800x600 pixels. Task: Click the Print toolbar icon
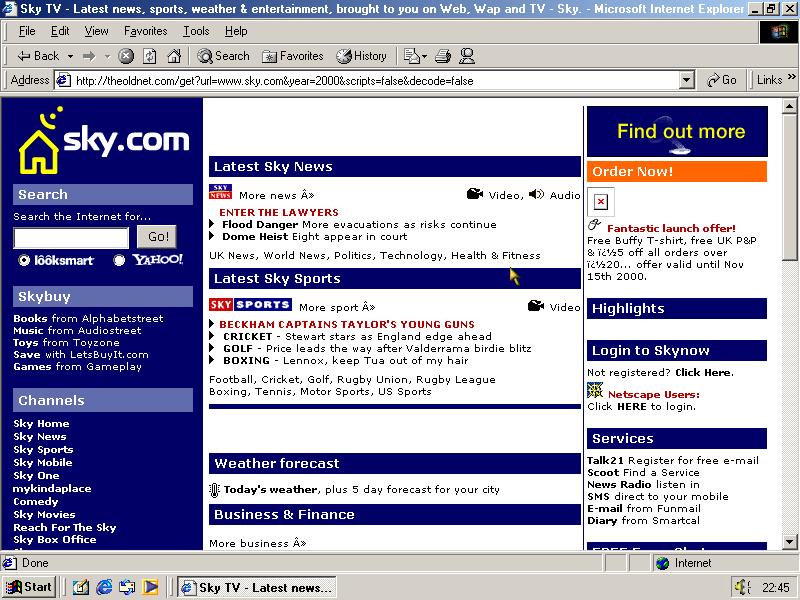pos(442,56)
